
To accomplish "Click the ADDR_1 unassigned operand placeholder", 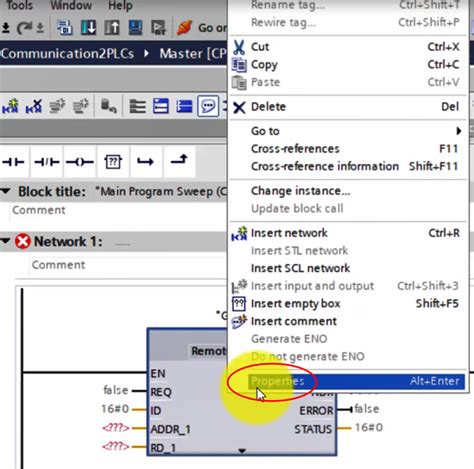I will click(x=116, y=428).
